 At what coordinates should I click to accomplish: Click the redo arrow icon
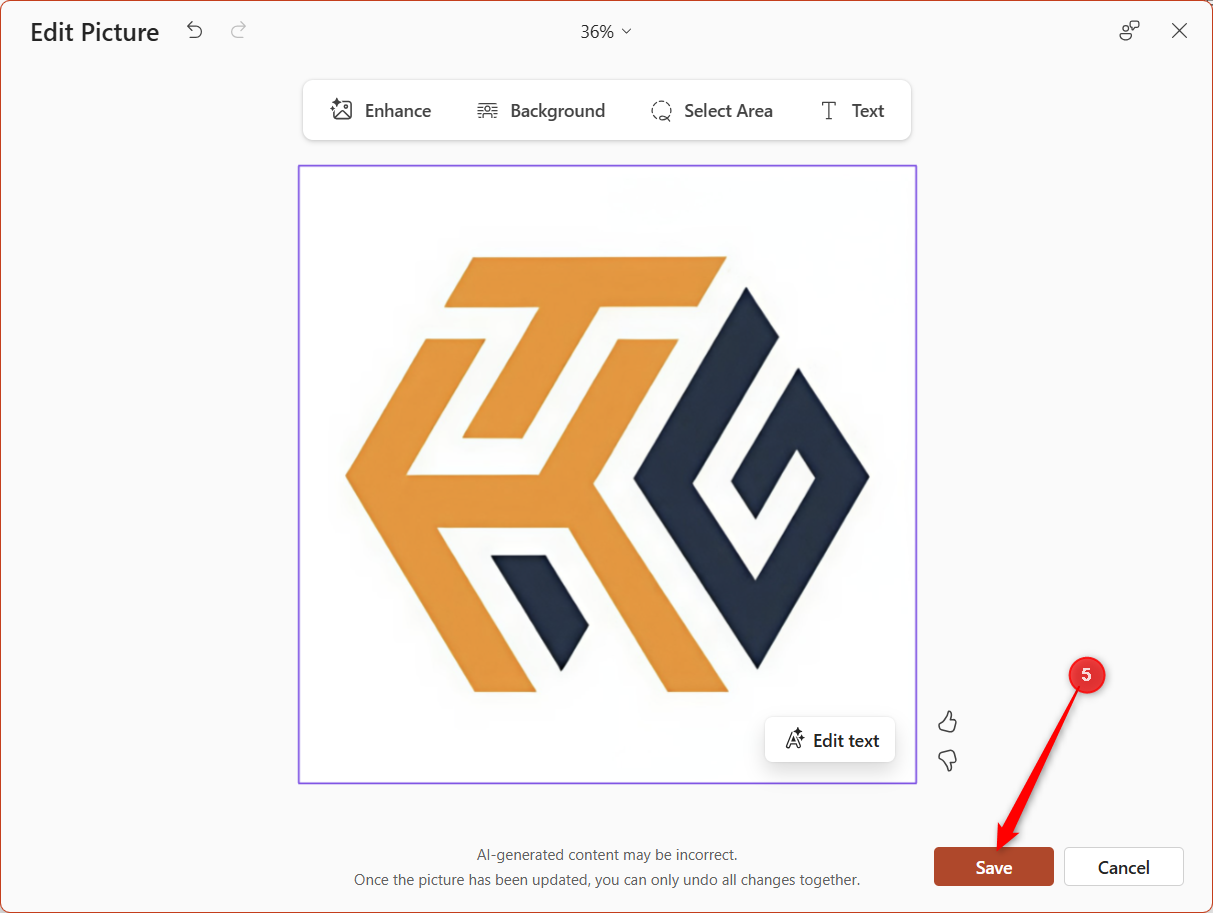tap(238, 31)
